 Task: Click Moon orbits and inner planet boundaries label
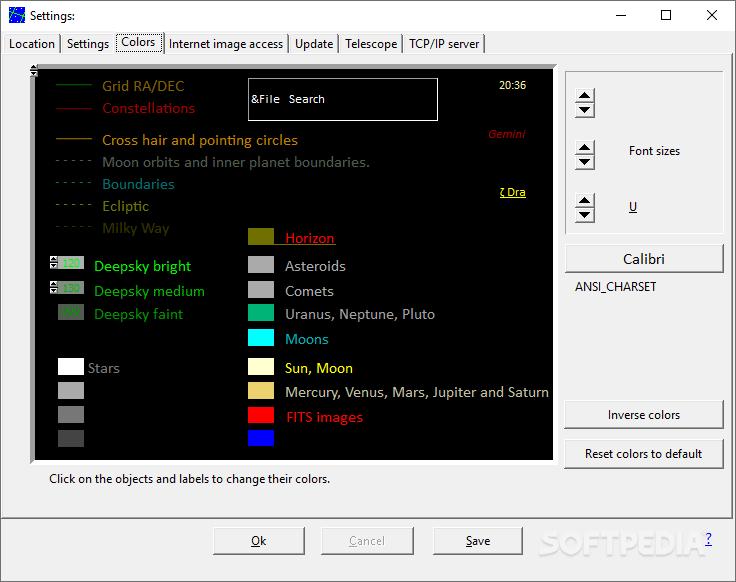pyautogui.click(x=236, y=162)
